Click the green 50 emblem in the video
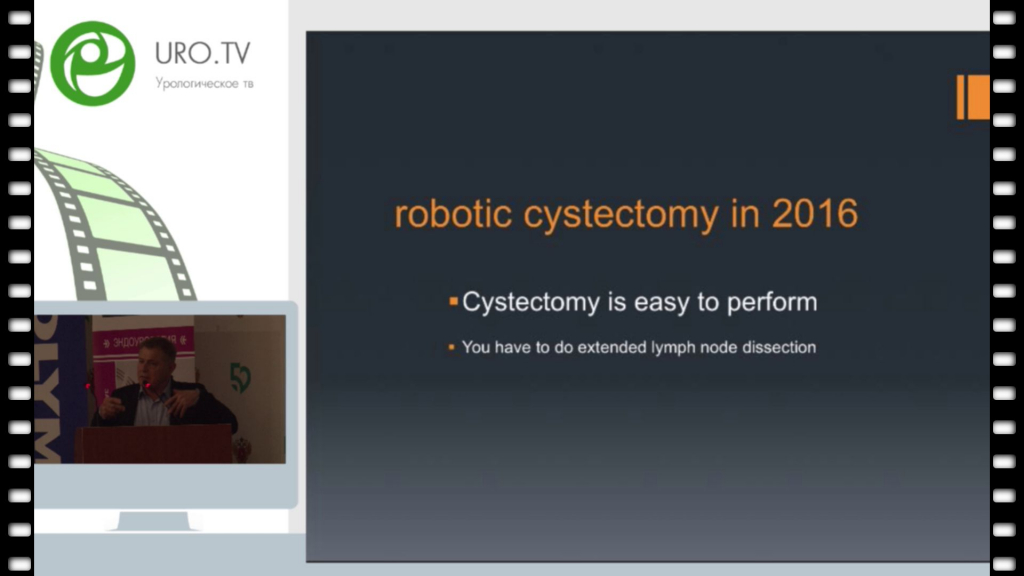Screen dimensions: 1024x576 point(240,379)
